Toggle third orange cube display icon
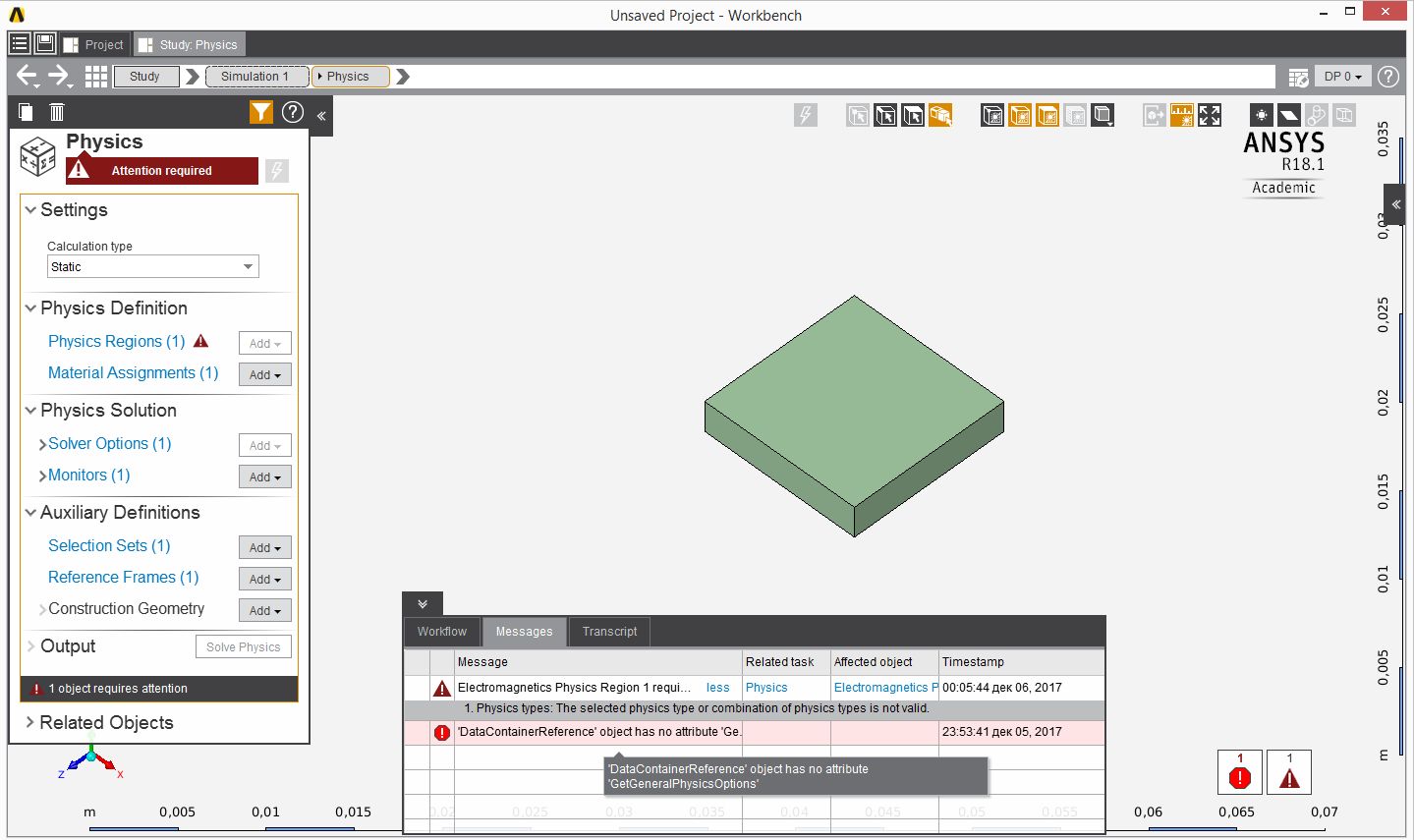Image resolution: width=1414 pixels, height=840 pixels. click(x=1047, y=116)
